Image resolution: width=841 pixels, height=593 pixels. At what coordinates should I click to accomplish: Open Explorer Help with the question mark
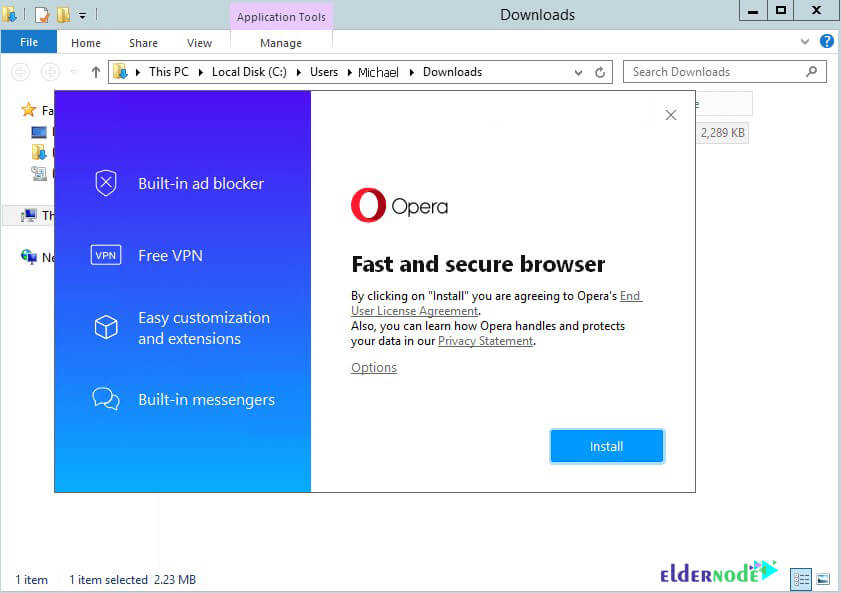point(827,41)
